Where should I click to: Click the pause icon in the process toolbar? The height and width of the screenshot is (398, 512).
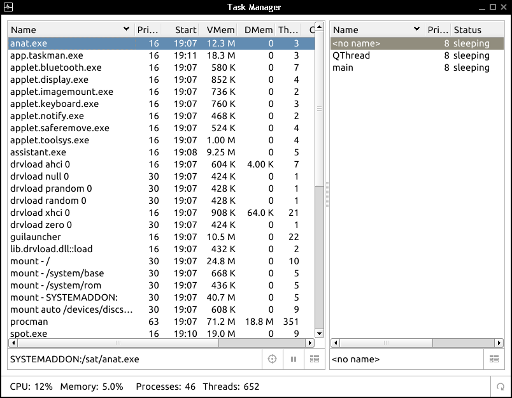293,359
